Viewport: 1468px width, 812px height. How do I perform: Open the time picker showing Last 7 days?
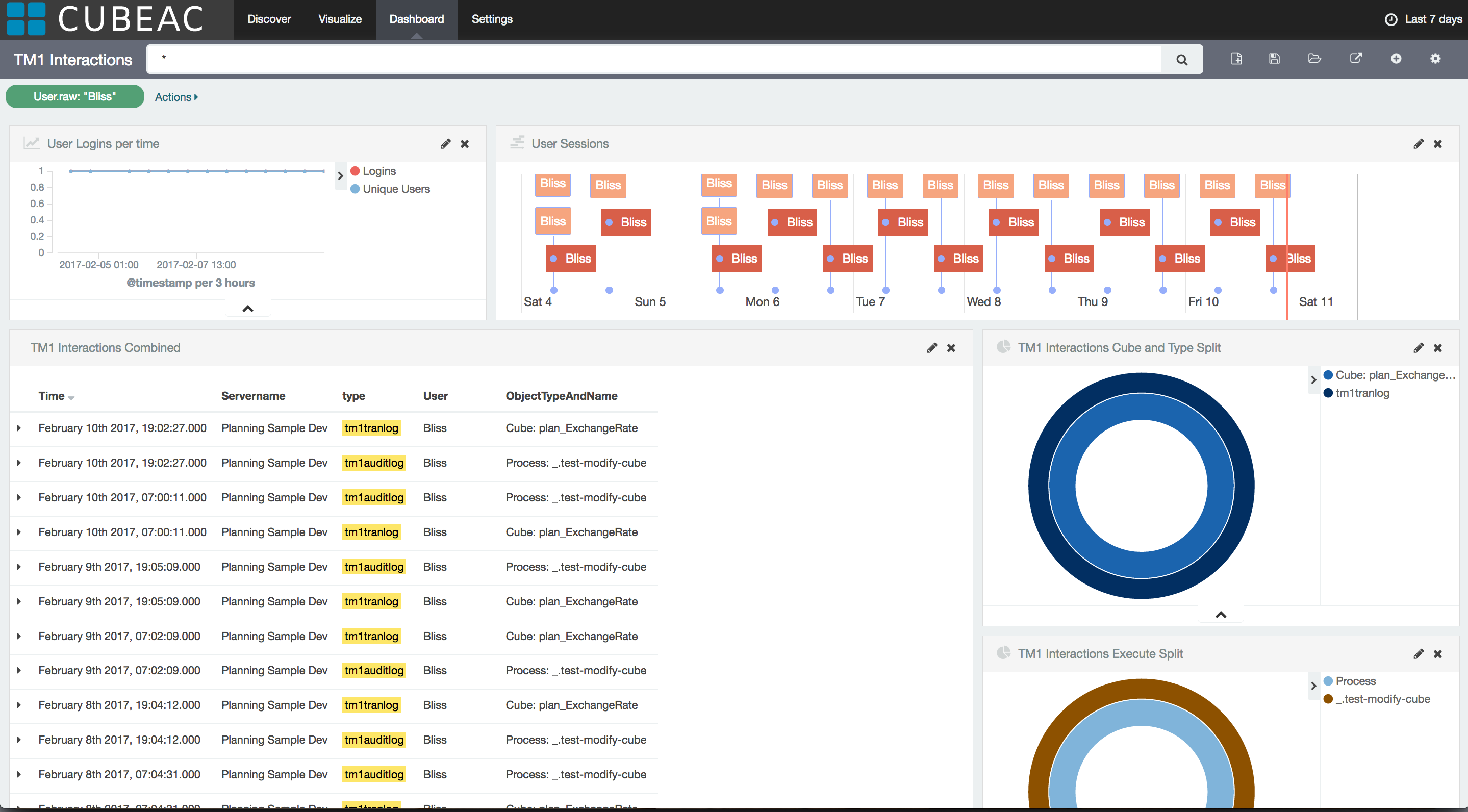click(1423, 19)
